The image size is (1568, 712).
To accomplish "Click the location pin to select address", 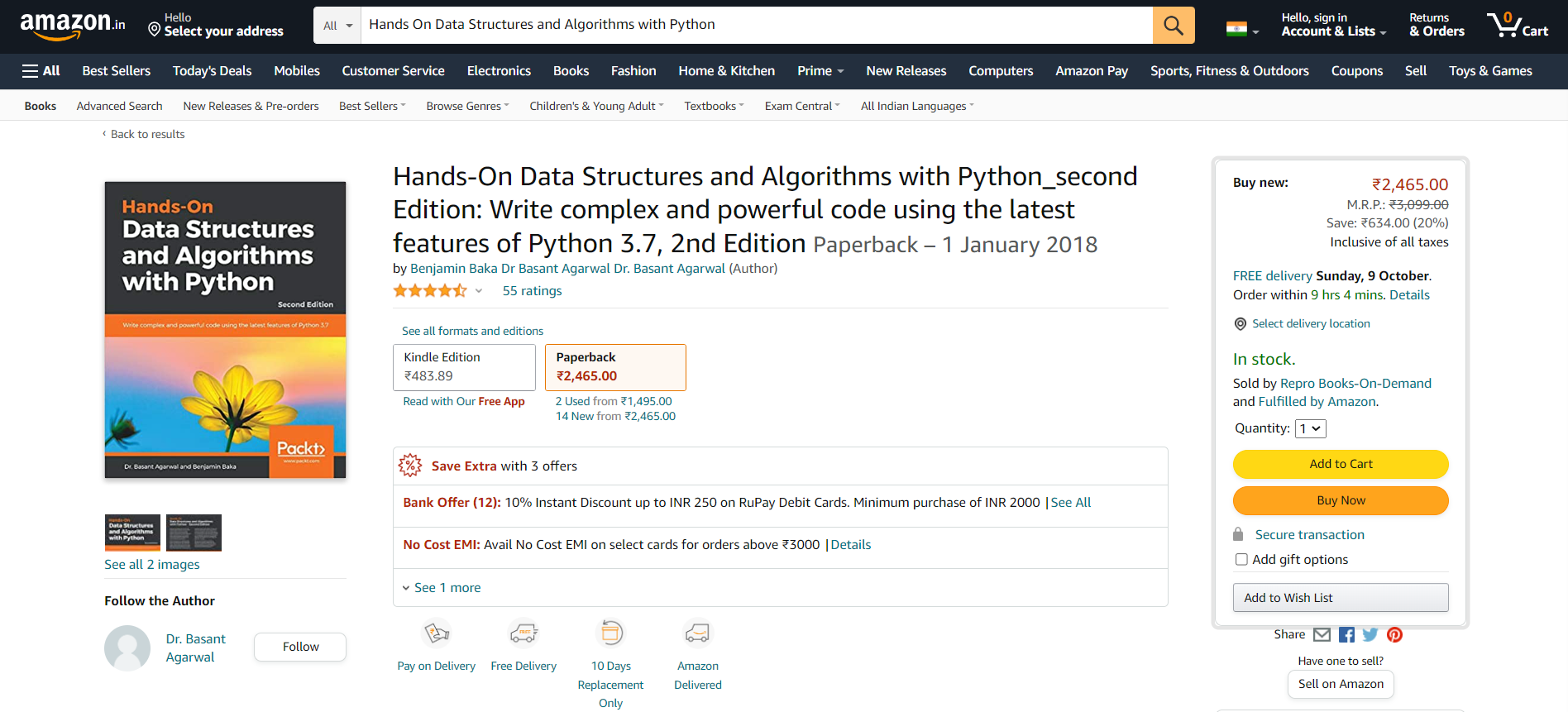I will tap(154, 30).
